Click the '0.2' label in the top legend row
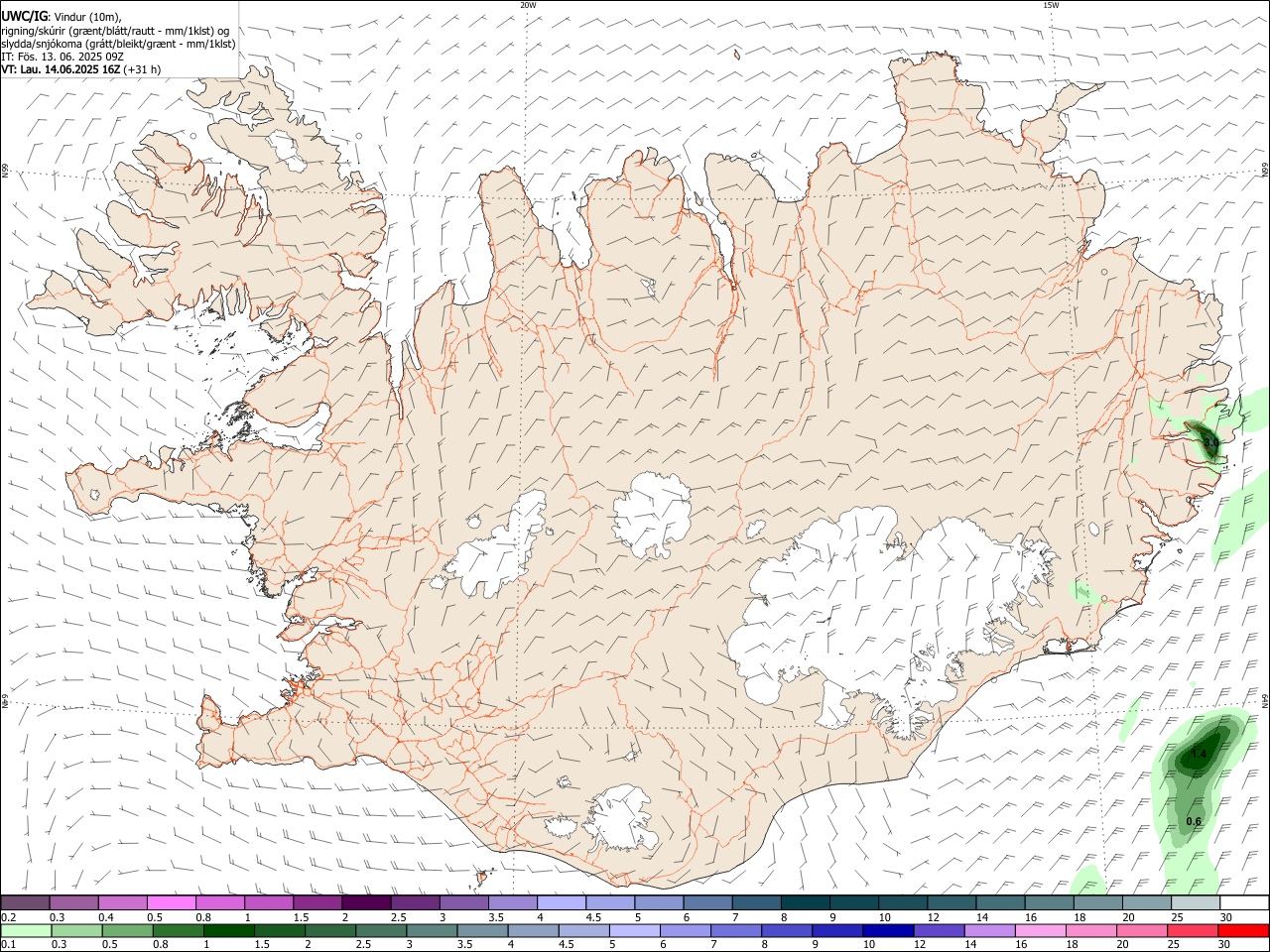This screenshot has width=1270, height=952. pos(8,917)
